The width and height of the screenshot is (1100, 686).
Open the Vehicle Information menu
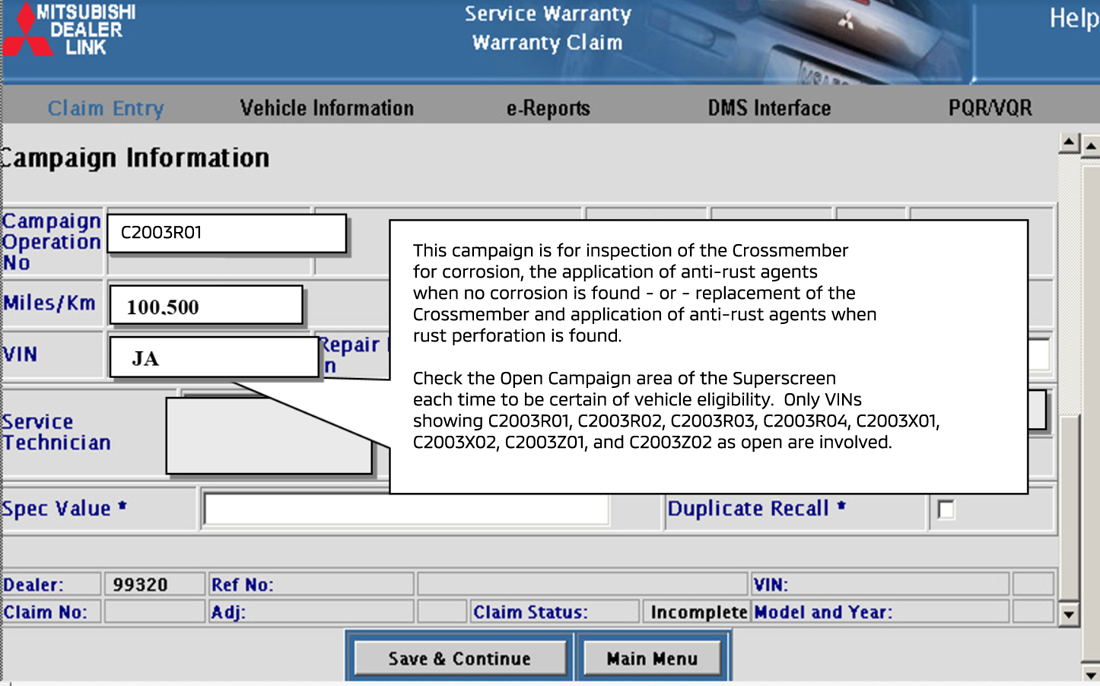(x=326, y=108)
